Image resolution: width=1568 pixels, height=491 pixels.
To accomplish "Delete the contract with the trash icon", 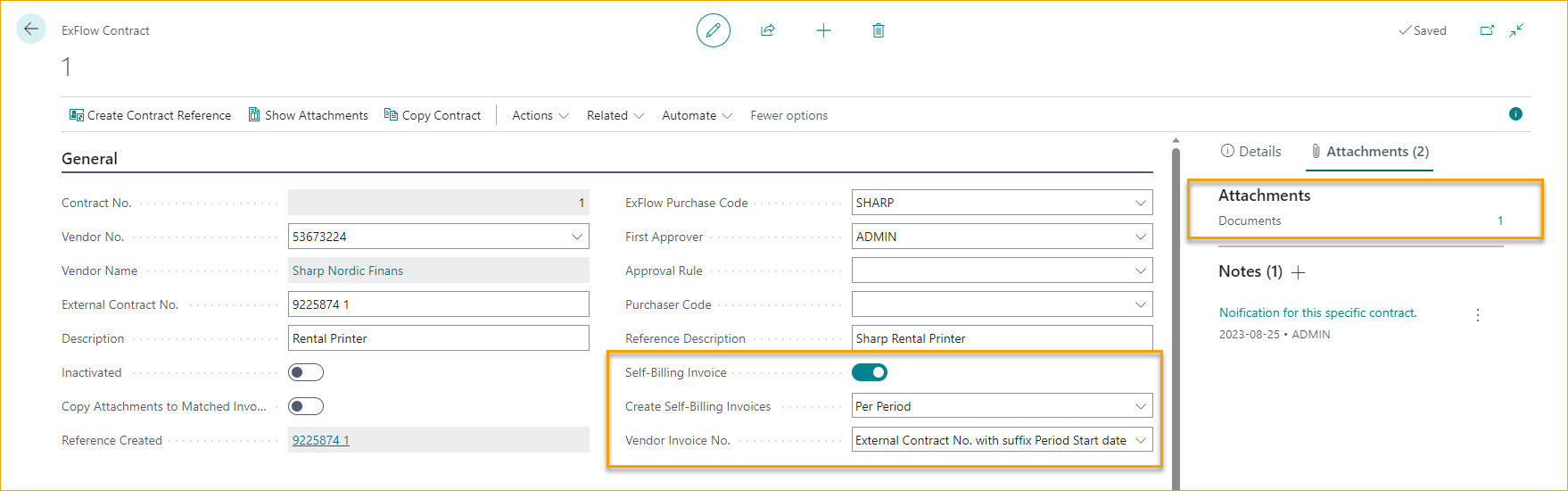I will [879, 30].
